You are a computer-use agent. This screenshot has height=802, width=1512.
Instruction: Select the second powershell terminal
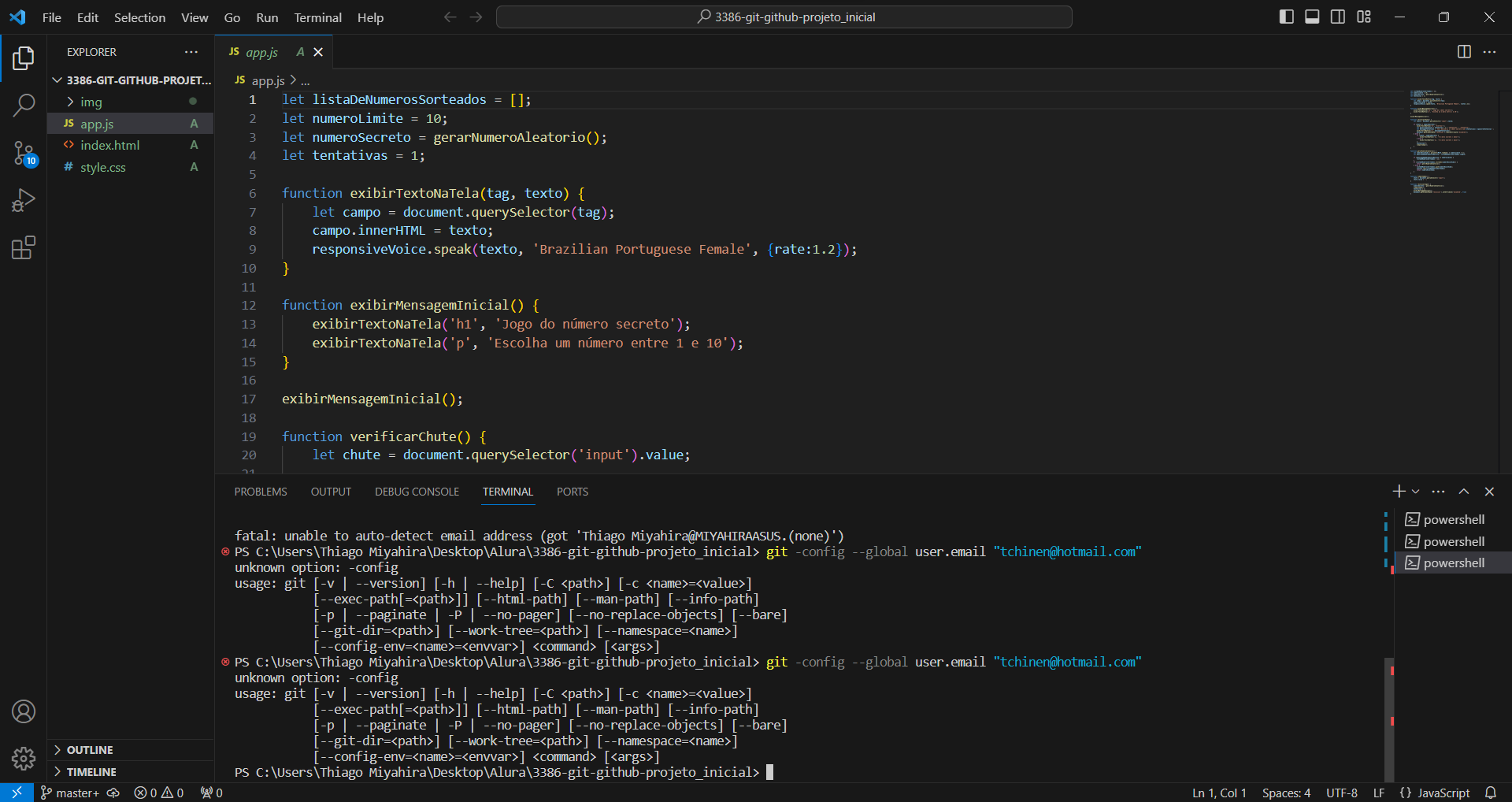click(1453, 542)
